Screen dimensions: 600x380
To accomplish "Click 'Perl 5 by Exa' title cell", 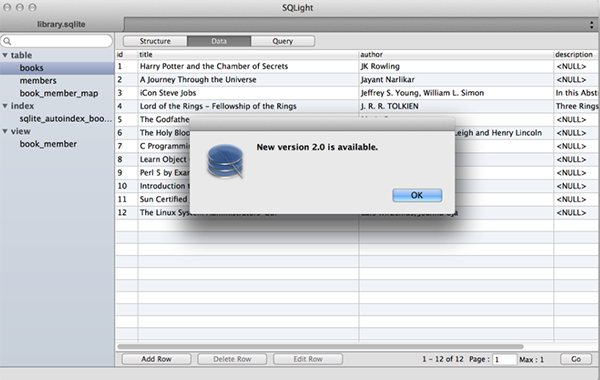I will tap(164, 173).
